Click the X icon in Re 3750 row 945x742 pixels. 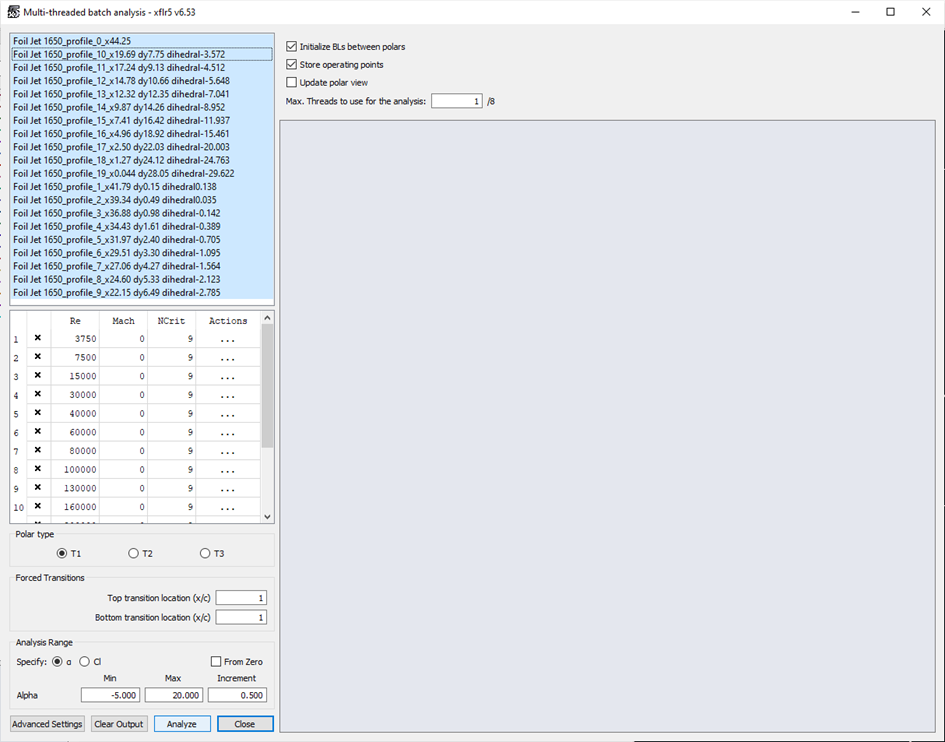pyautogui.click(x=38, y=339)
